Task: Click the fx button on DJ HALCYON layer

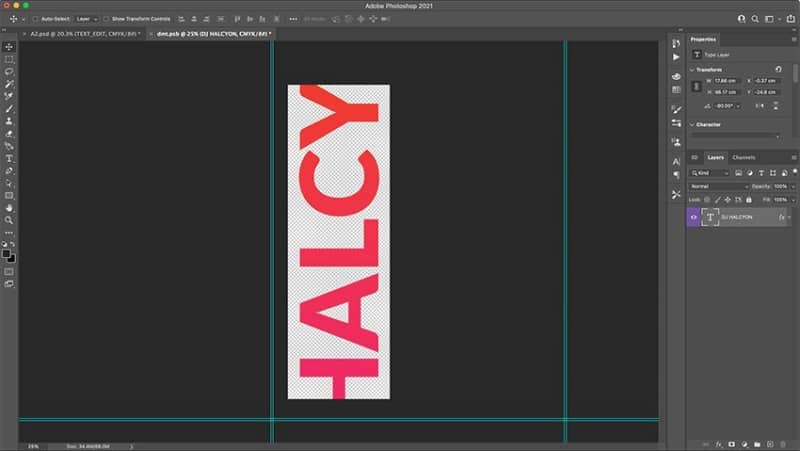Action: pos(781,217)
